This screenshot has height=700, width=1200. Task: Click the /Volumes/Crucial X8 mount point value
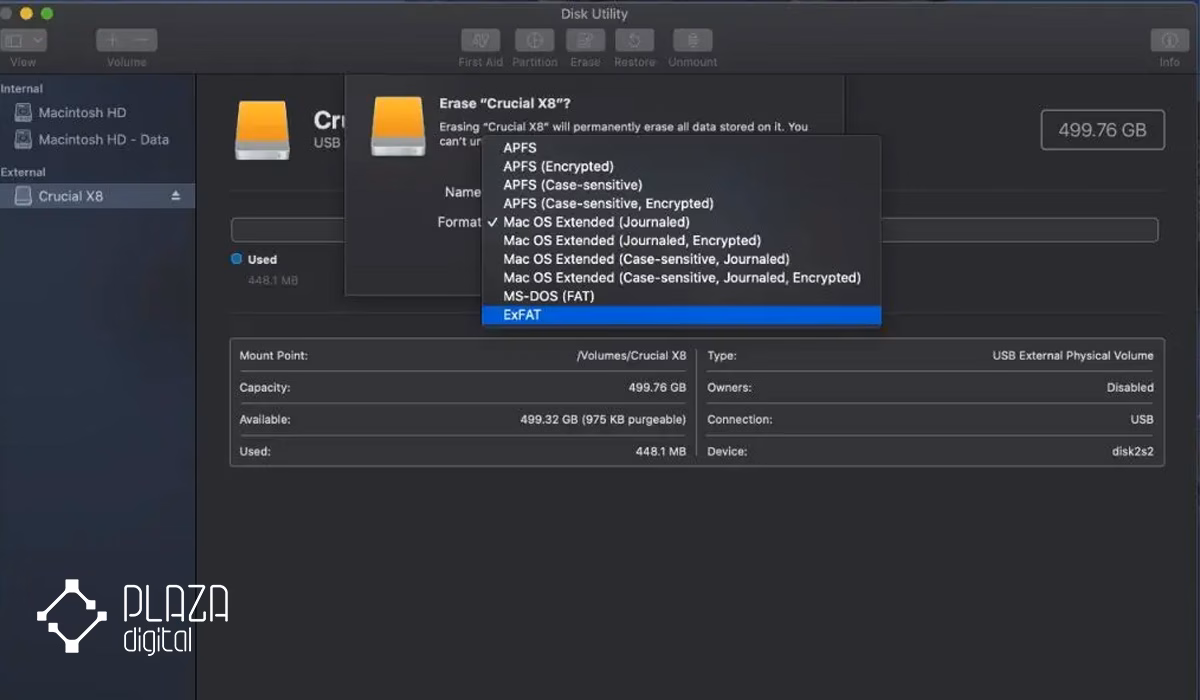click(631, 355)
